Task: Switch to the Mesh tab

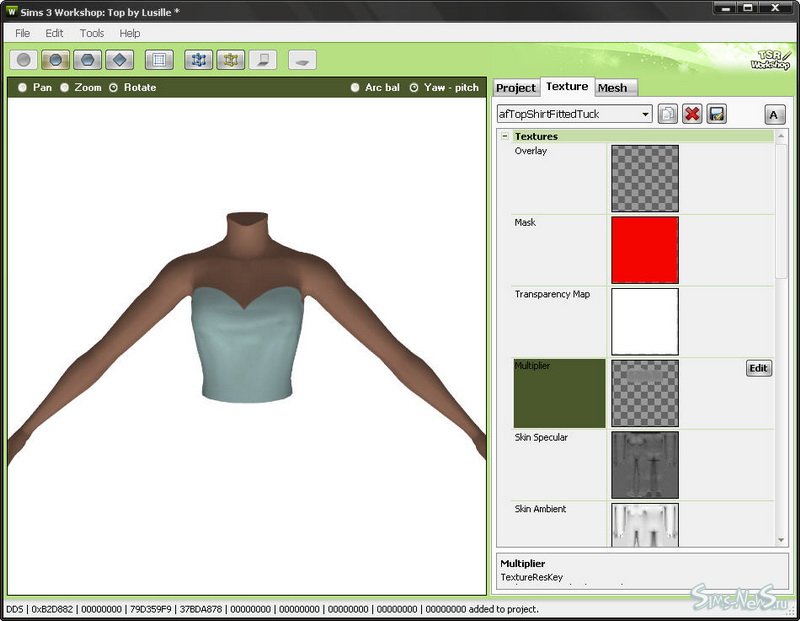Action: (612, 88)
